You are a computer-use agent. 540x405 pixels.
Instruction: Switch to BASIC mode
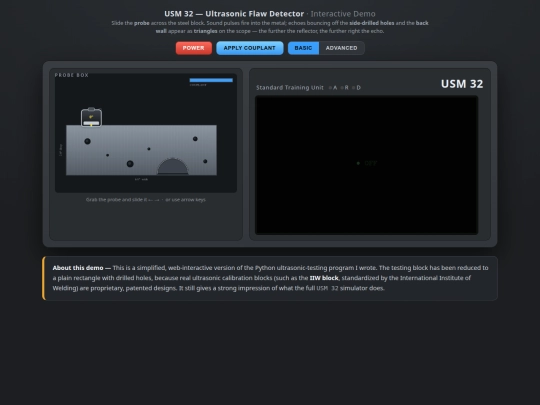pyautogui.click(x=303, y=48)
